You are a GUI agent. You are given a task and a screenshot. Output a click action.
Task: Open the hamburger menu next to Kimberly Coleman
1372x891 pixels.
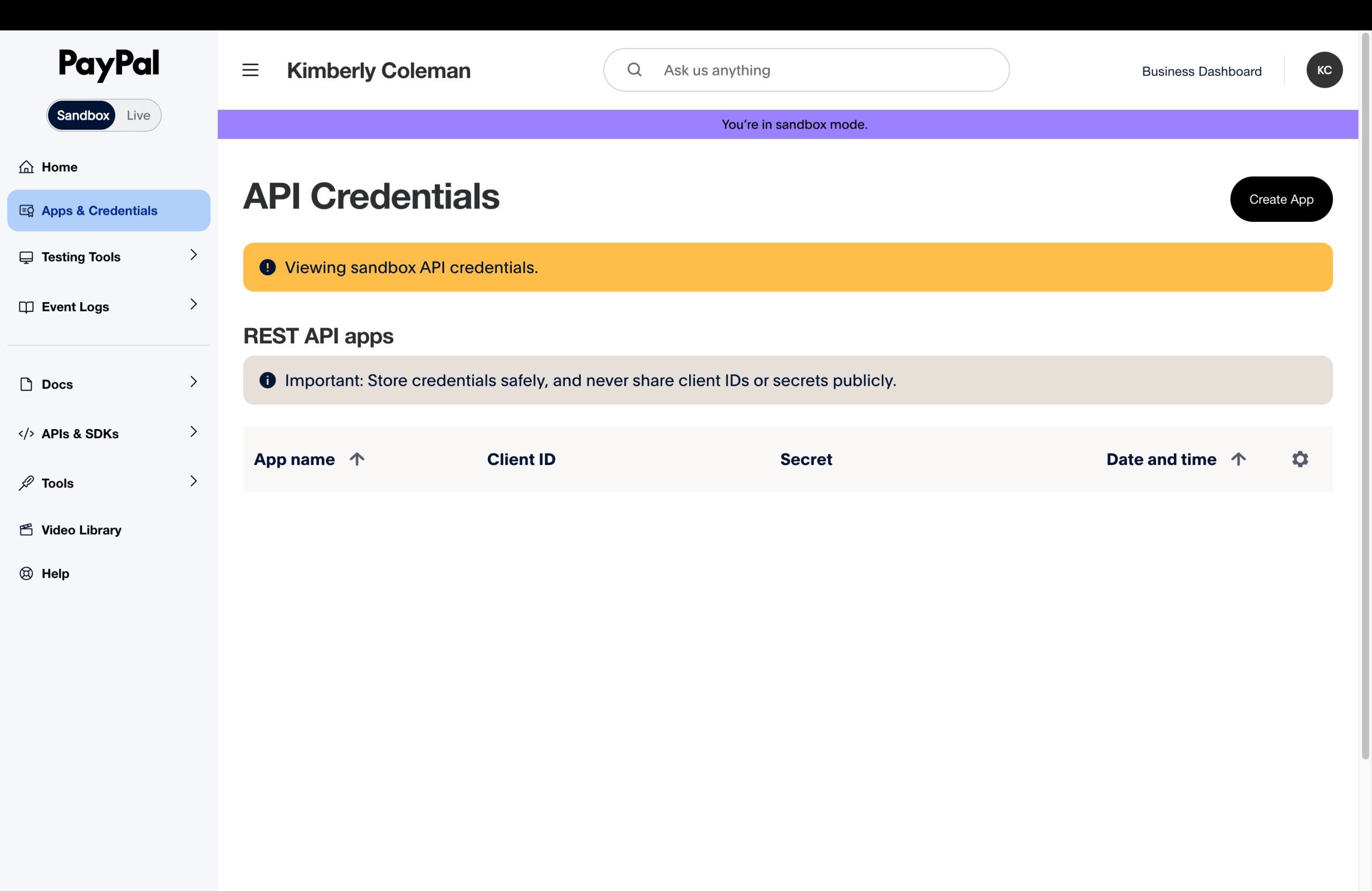(250, 70)
